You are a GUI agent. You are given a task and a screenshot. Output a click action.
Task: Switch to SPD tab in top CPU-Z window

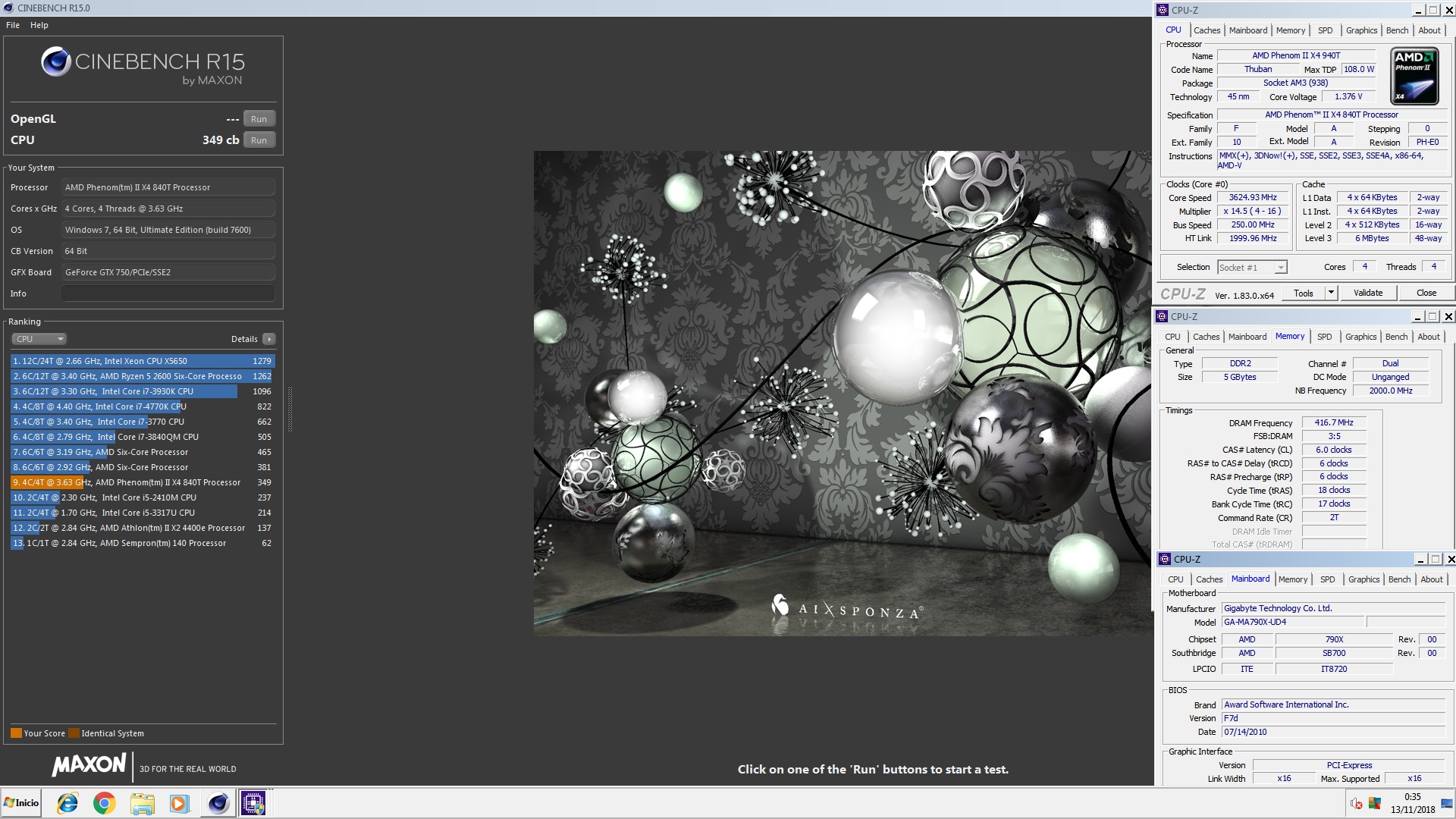pos(1325,30)
